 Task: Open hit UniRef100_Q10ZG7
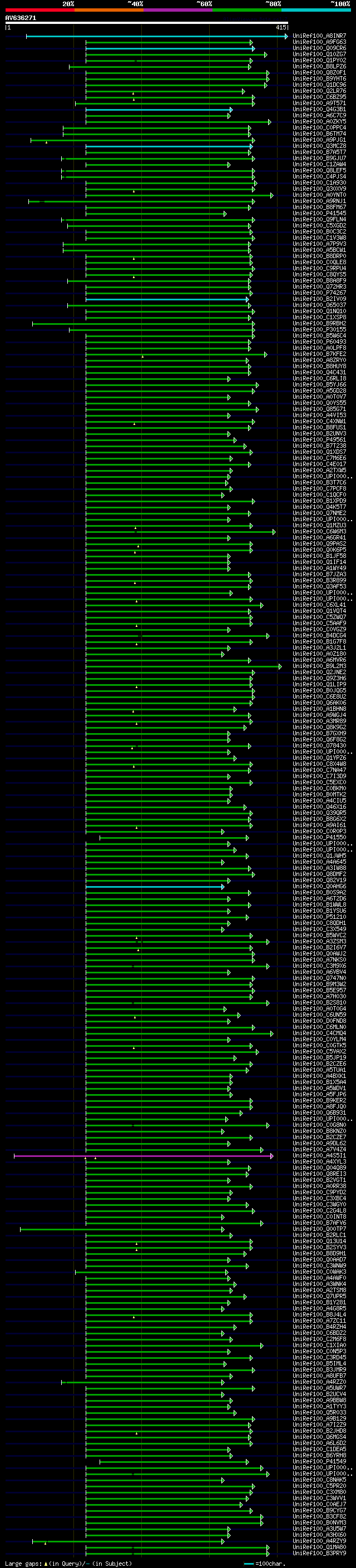pyautogui.click(x=319, y=54)
